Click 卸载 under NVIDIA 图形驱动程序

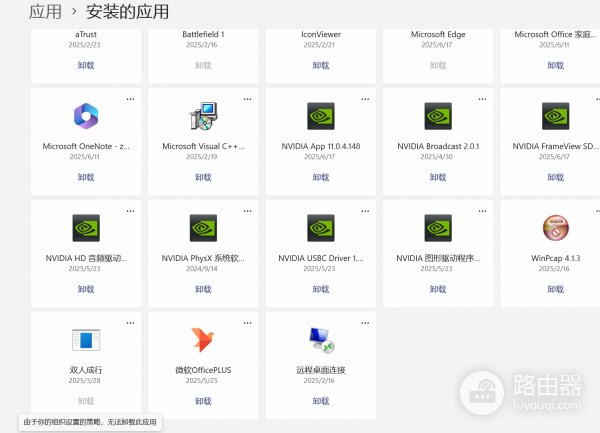(x=438, y=290)
